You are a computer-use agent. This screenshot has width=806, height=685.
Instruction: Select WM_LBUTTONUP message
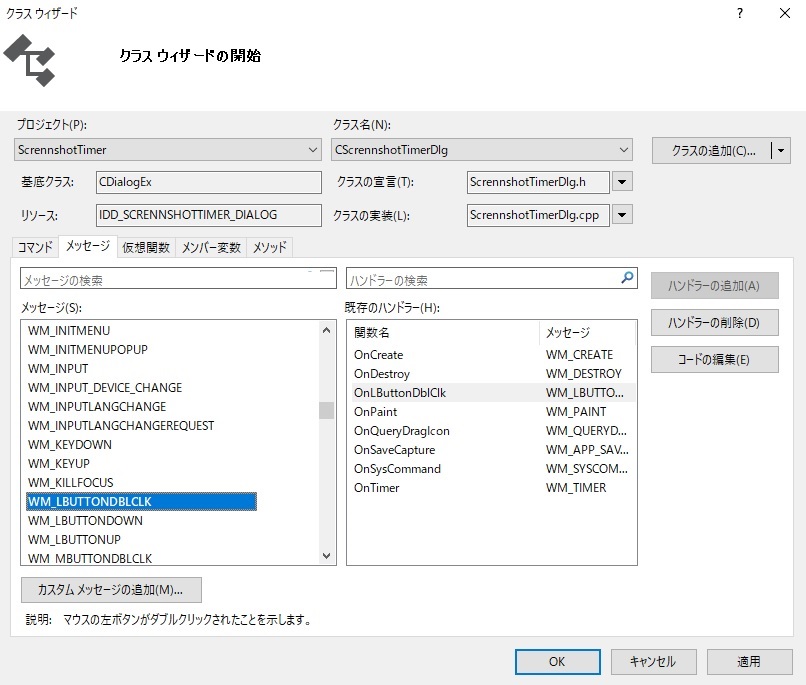(74, 540)
